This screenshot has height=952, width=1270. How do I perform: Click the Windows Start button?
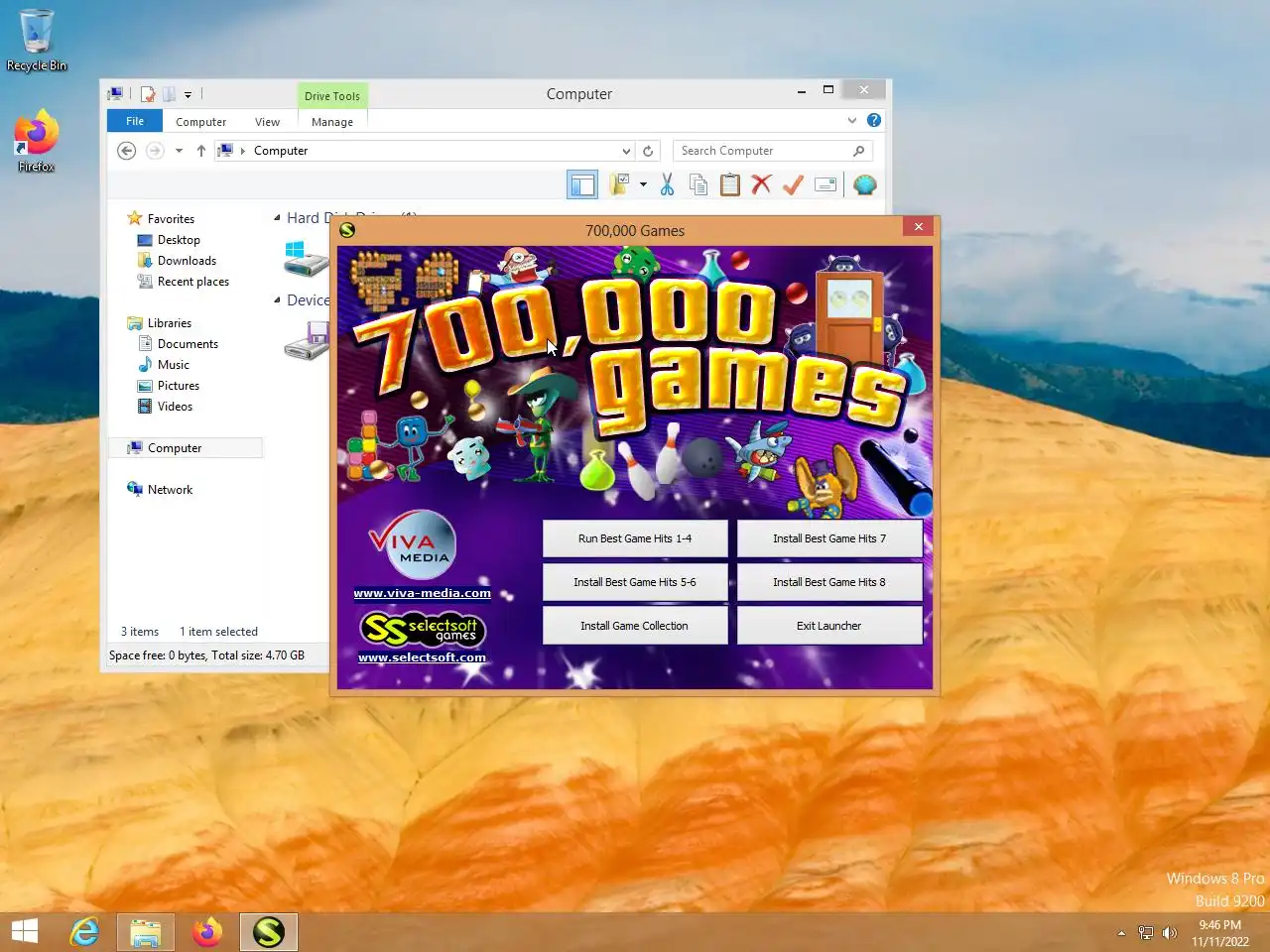click(25, 932)
